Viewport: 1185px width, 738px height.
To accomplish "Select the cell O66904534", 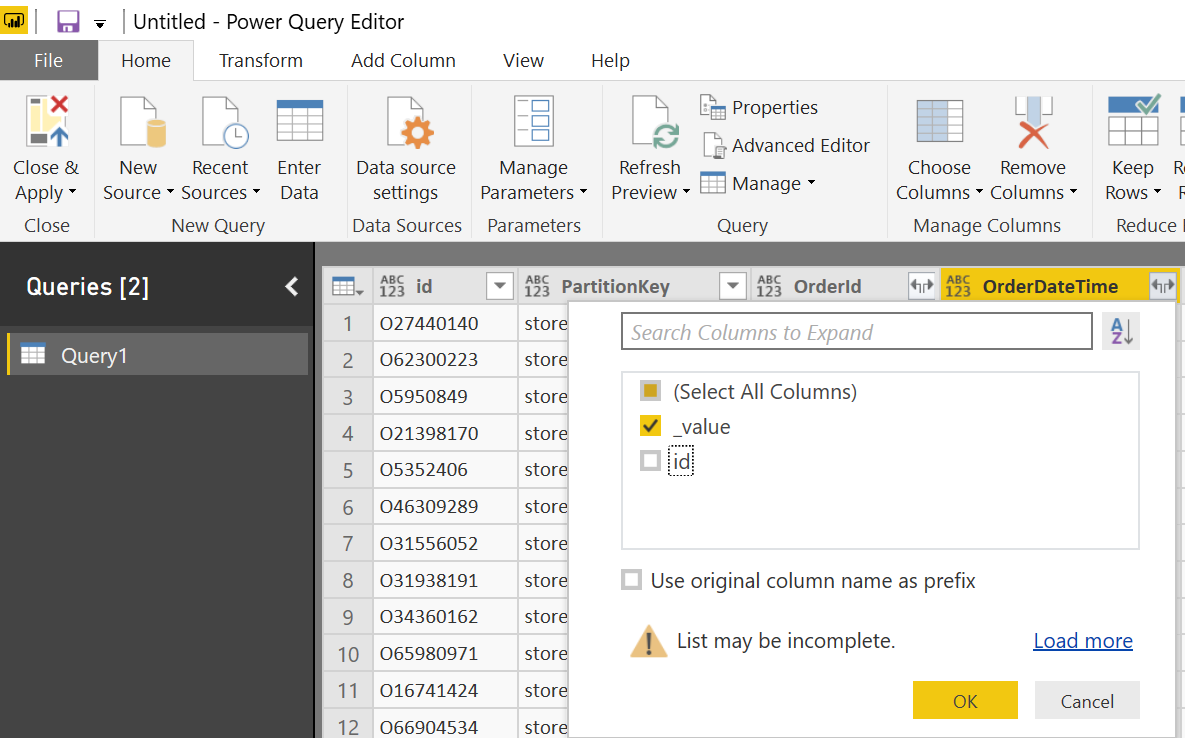I will 445,724.
